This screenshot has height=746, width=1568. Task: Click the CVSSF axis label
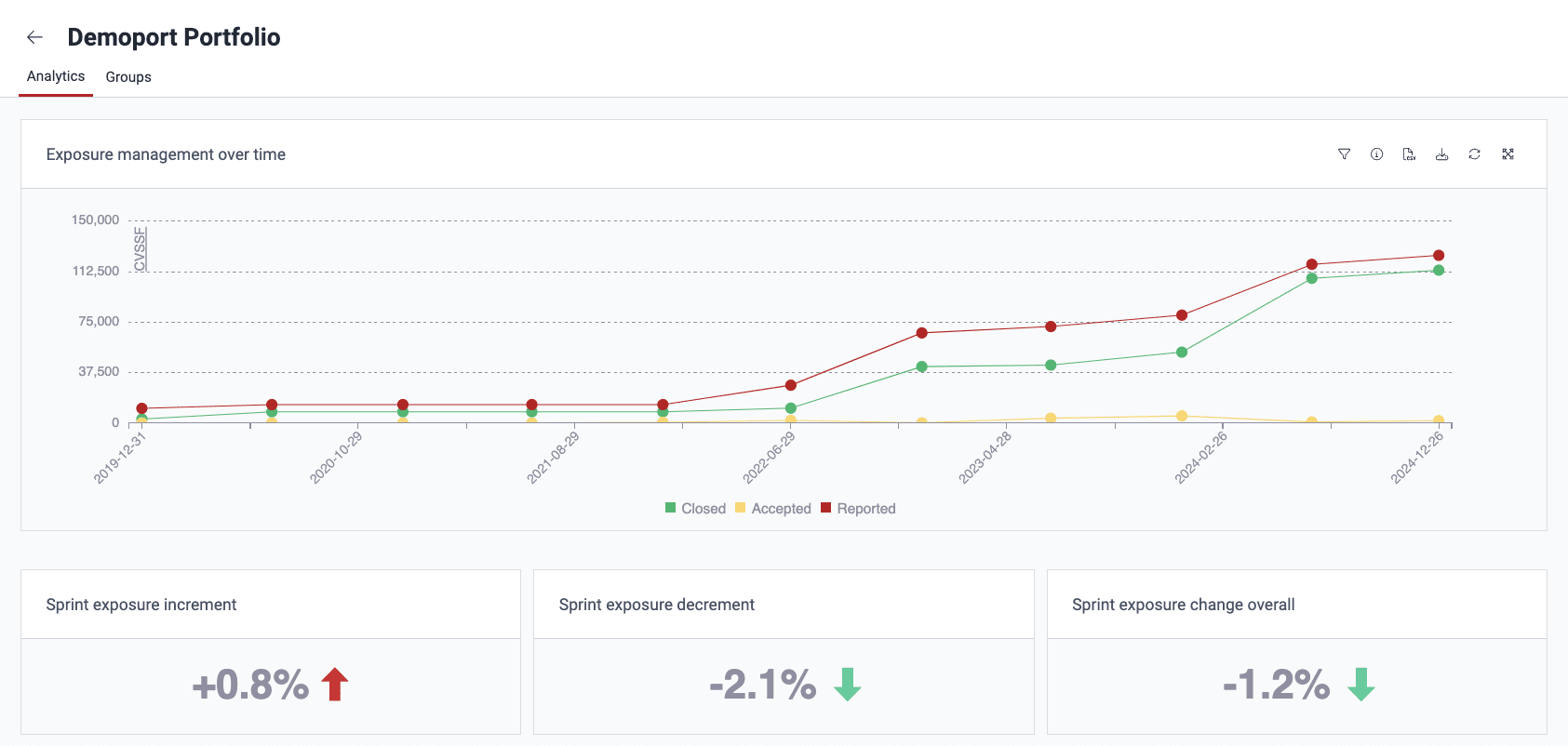click(140, 249)
